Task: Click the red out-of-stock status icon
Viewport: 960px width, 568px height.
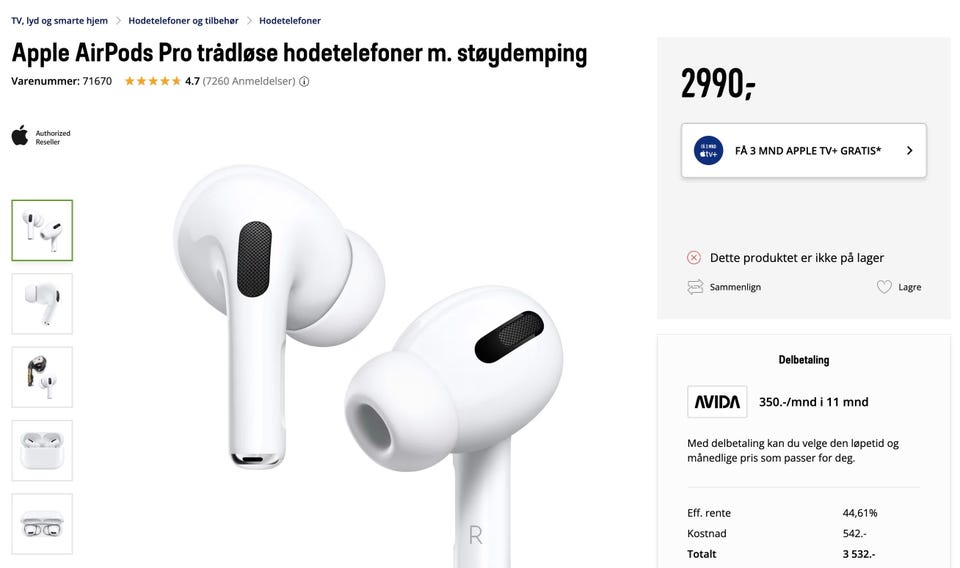Action: pos(694,258)
